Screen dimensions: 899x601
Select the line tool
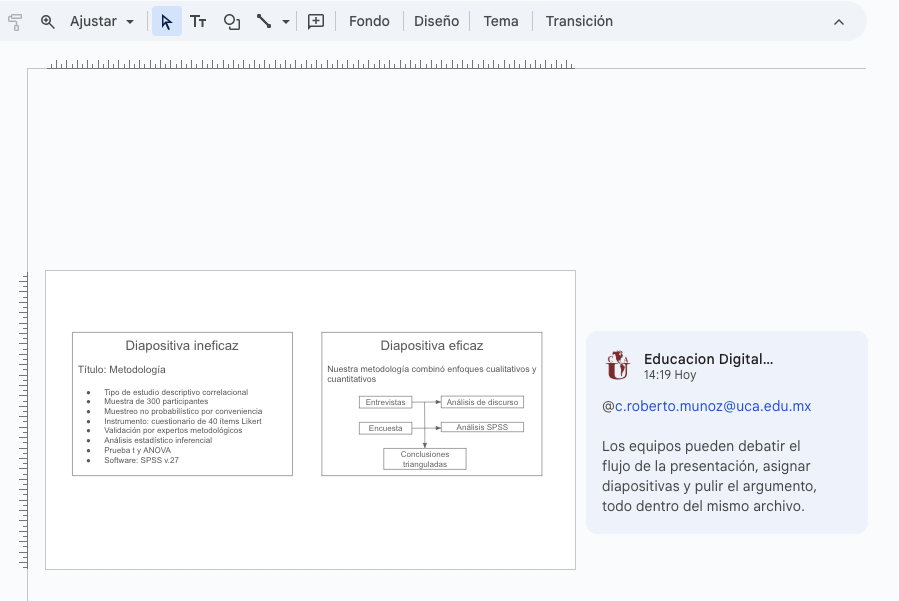pyautogui.click(x=264, y=21)
